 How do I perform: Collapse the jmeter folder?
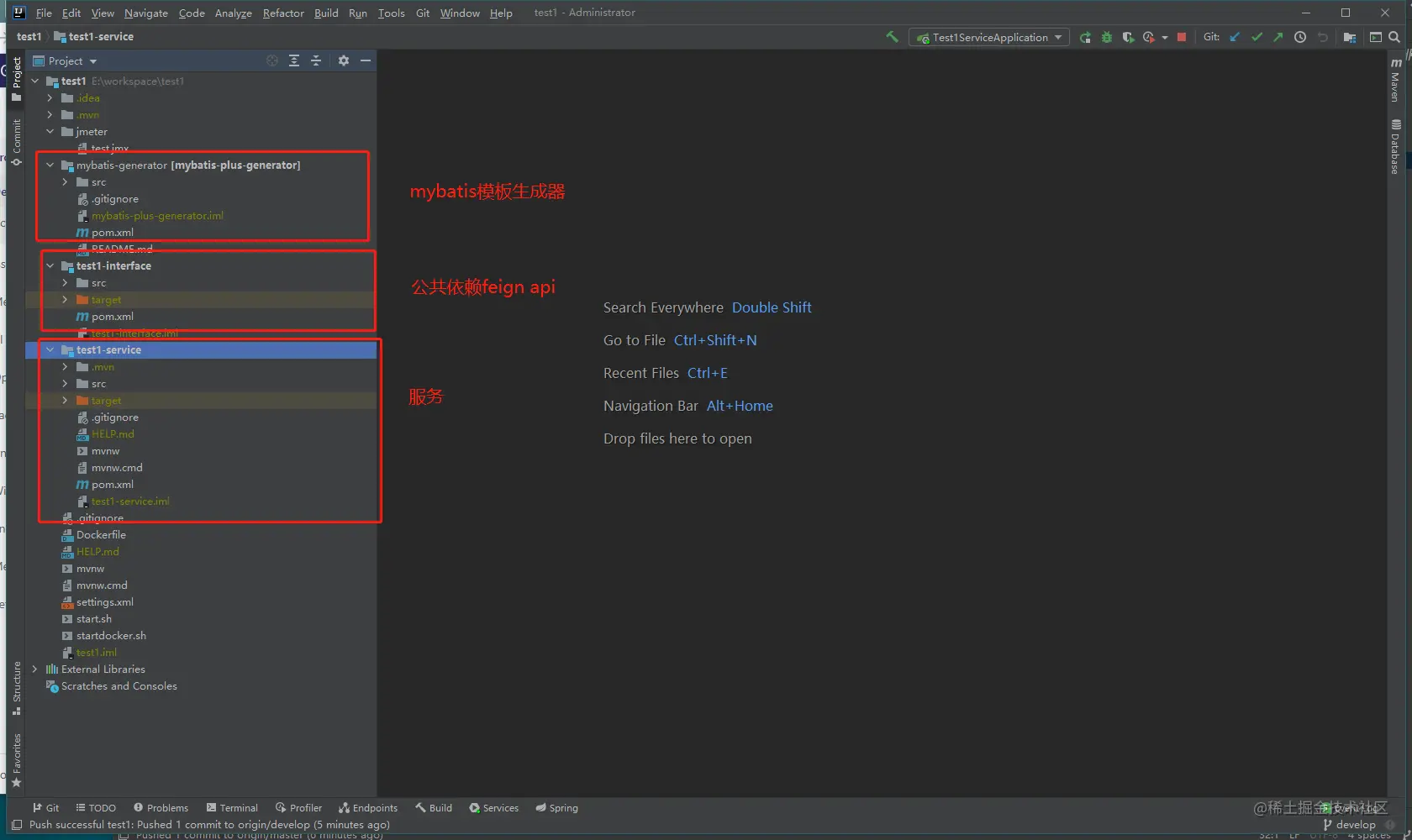[50, 132]
